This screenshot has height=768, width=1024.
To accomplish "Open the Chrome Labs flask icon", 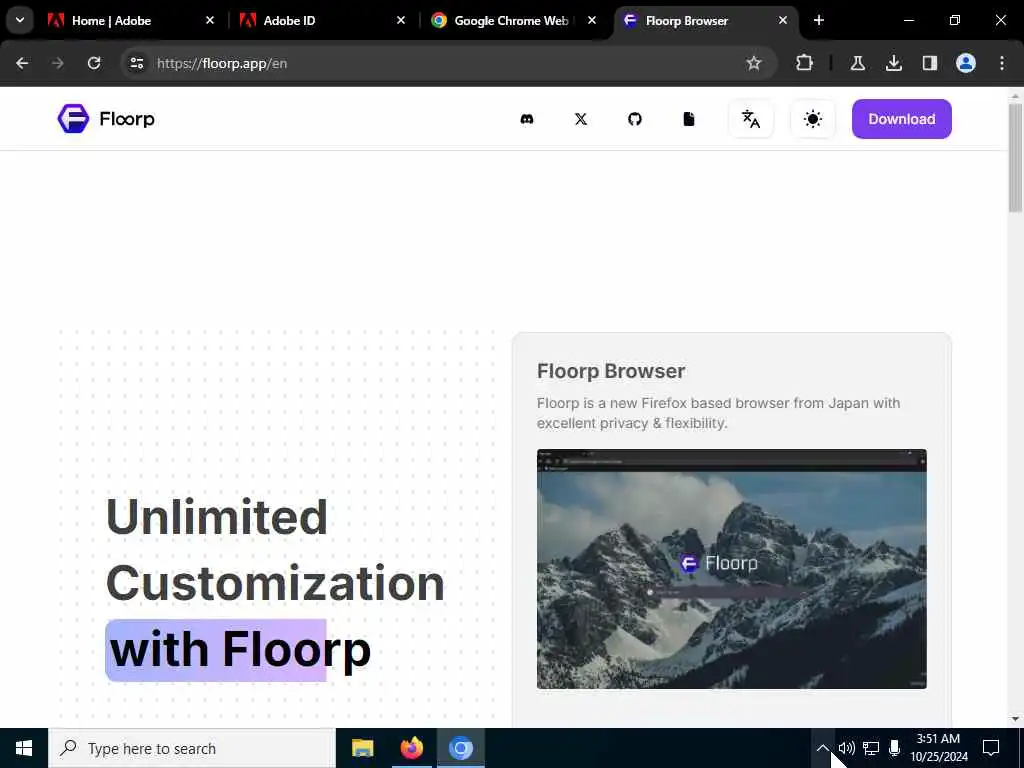I will (x=857, y=63).
